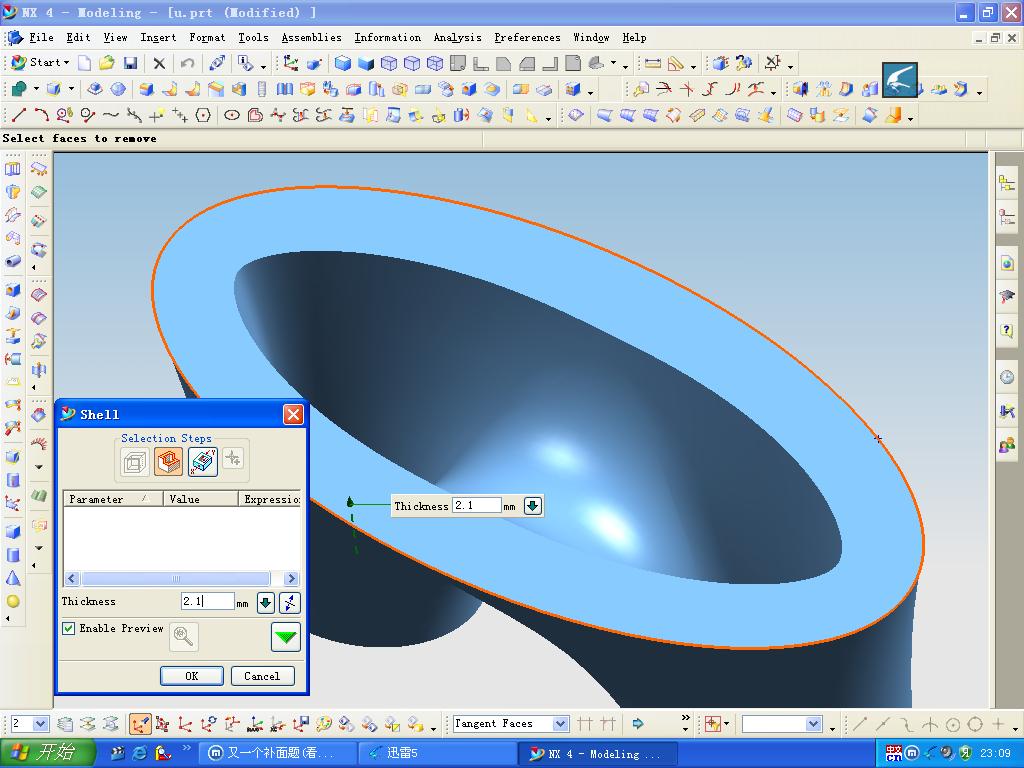Toggle the arc center snap icon
Image resolution: width=1024 pixels, height=768 pixels.
point(953,724)
